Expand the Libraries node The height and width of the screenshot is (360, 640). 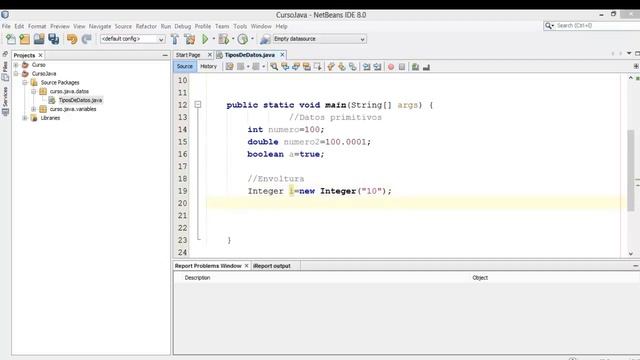point(25,118)
